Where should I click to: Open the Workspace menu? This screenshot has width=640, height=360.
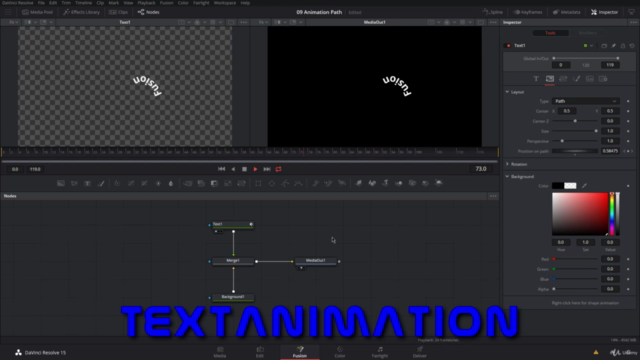(x=224, y=3)
